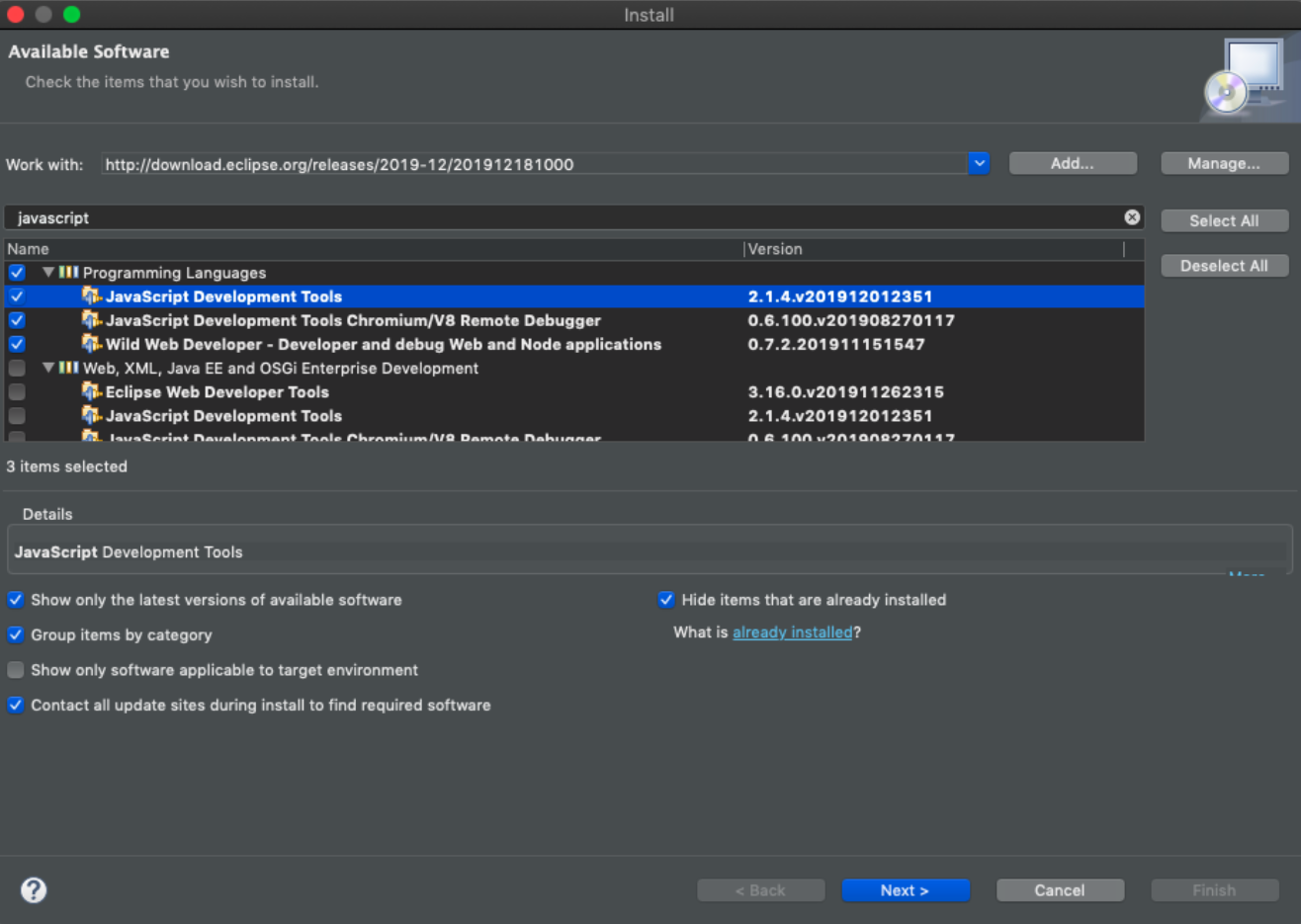Click the Deselect All button

(x=1224, y=266)
